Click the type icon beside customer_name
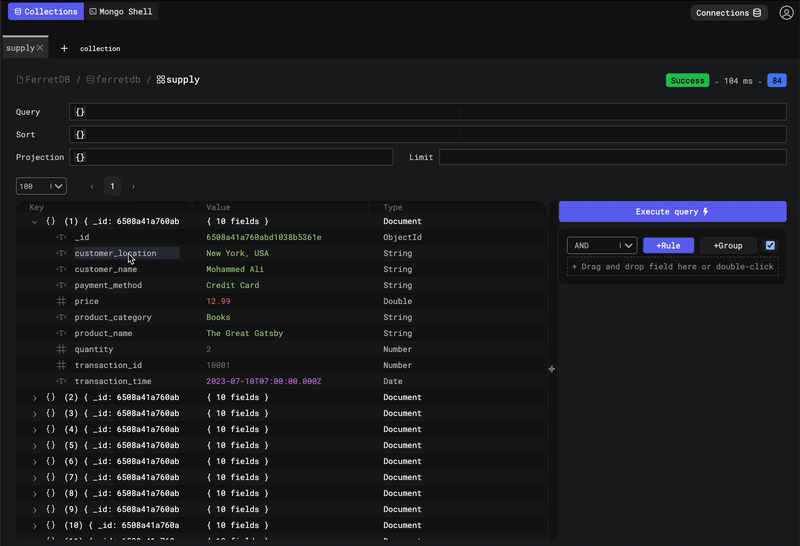Image resolution: width=800 pixels, height=546 pixels. [x=61, y=269]
